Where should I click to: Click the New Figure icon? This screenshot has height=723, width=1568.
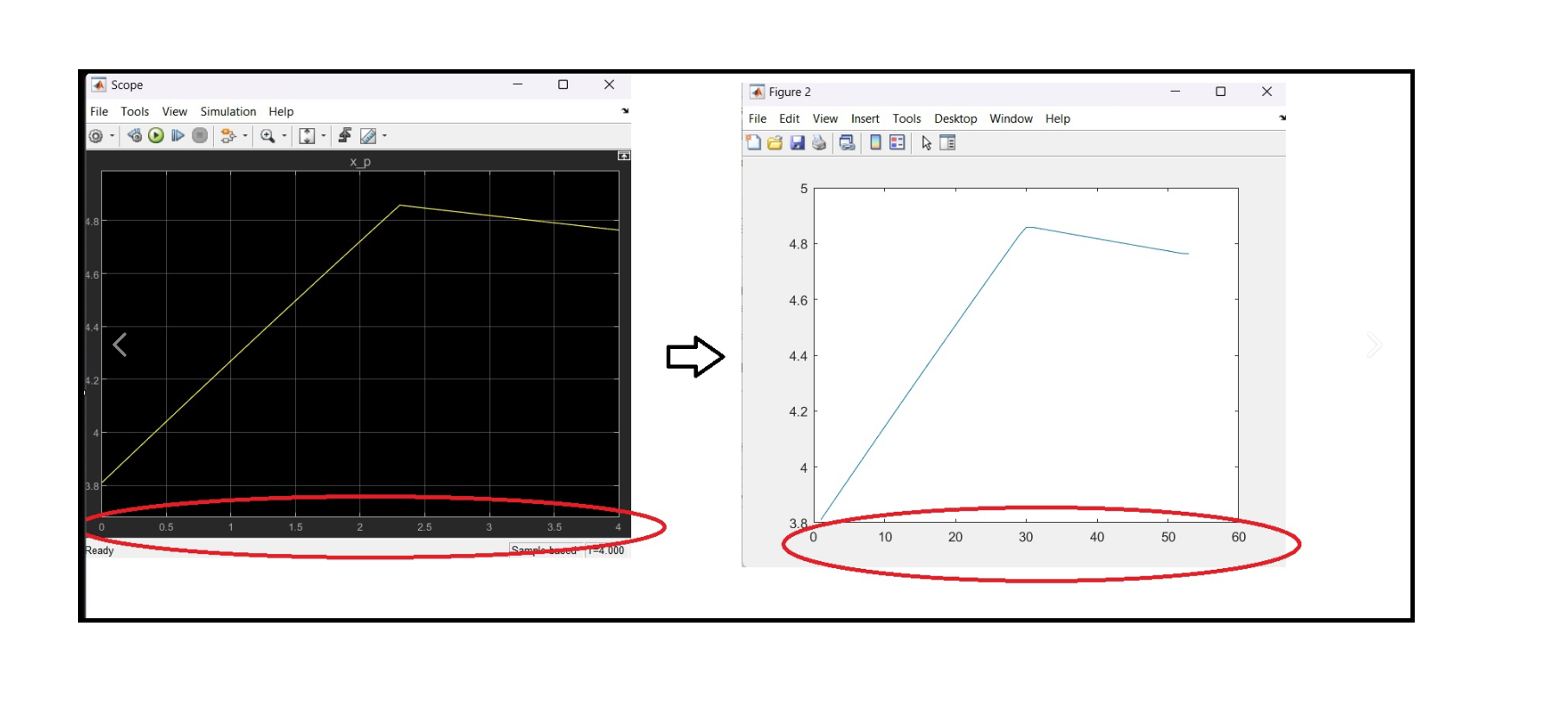(753, 143)
